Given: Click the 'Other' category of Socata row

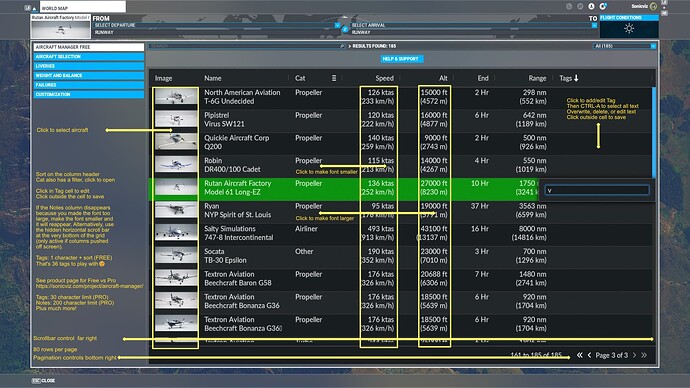Looking at the screenshot, I should [304, 251].
